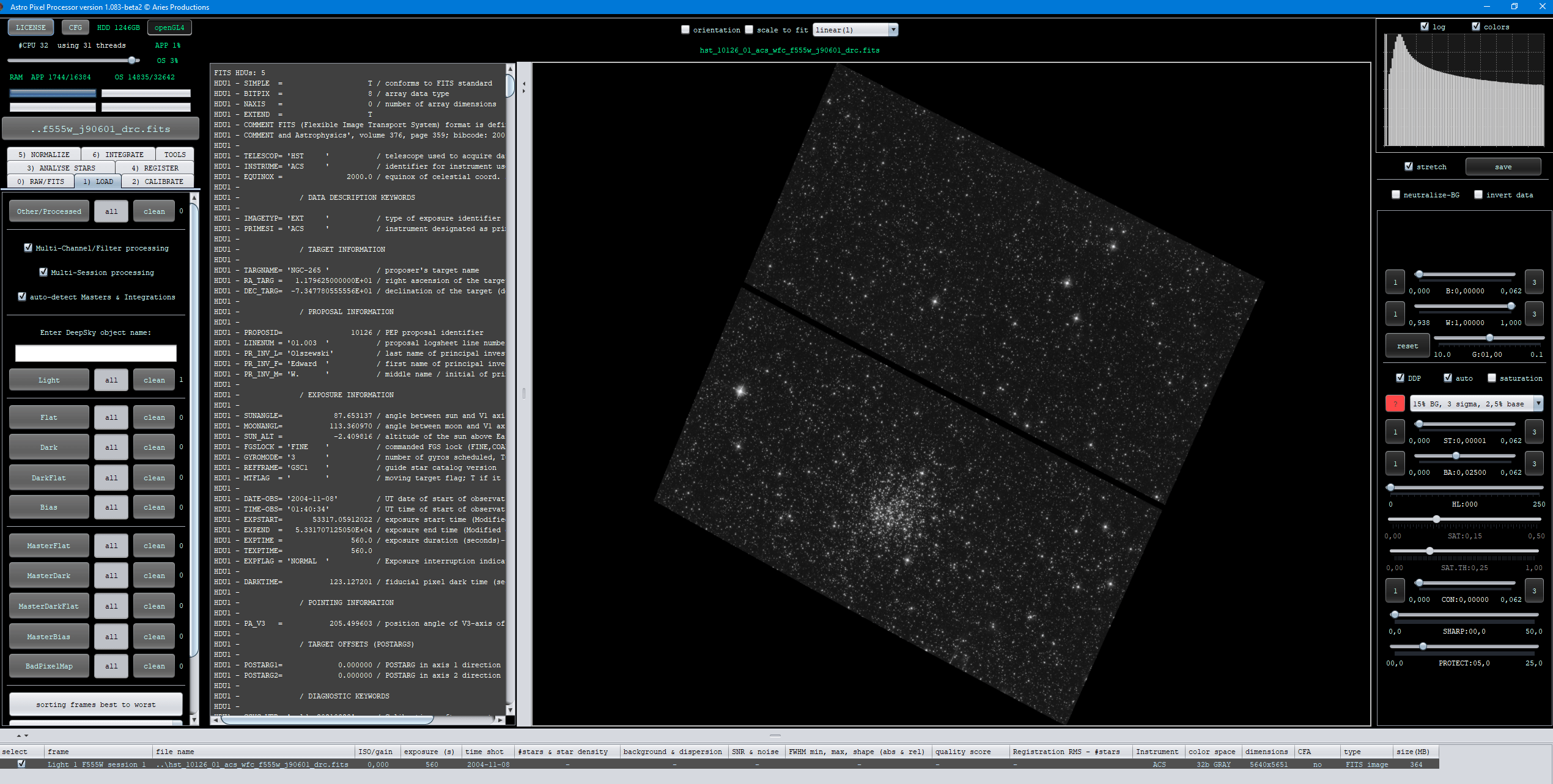Click the PROTECT:05,0 slider
The image size is (1553, 784).
click(x=1464, y=646)
